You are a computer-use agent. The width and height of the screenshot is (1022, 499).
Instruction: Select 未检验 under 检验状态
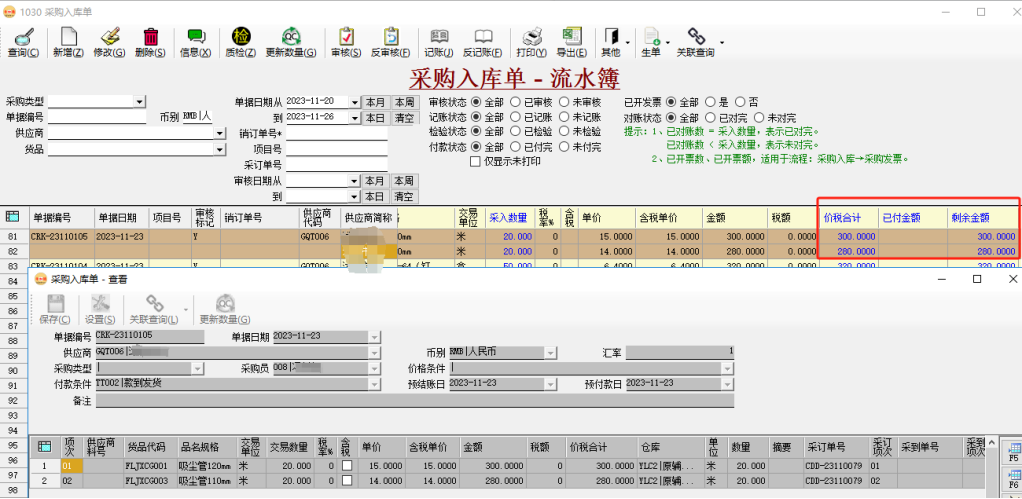564,132
